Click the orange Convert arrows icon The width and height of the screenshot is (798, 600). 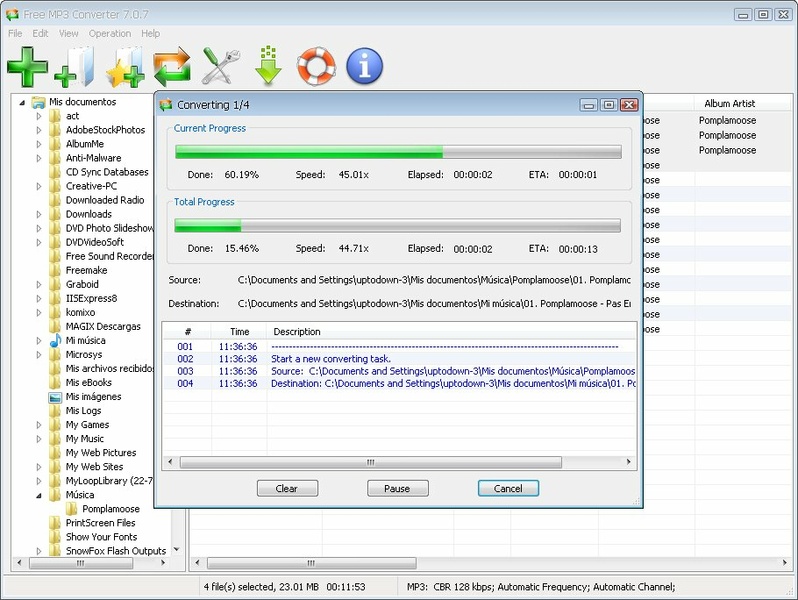[172, 67]
